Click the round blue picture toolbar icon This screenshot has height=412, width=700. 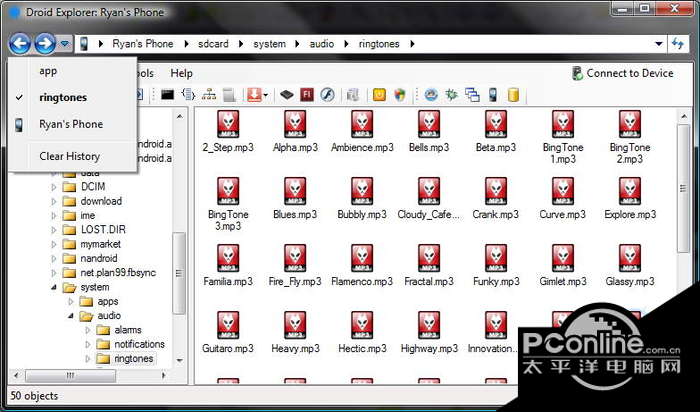coord(431,95)
